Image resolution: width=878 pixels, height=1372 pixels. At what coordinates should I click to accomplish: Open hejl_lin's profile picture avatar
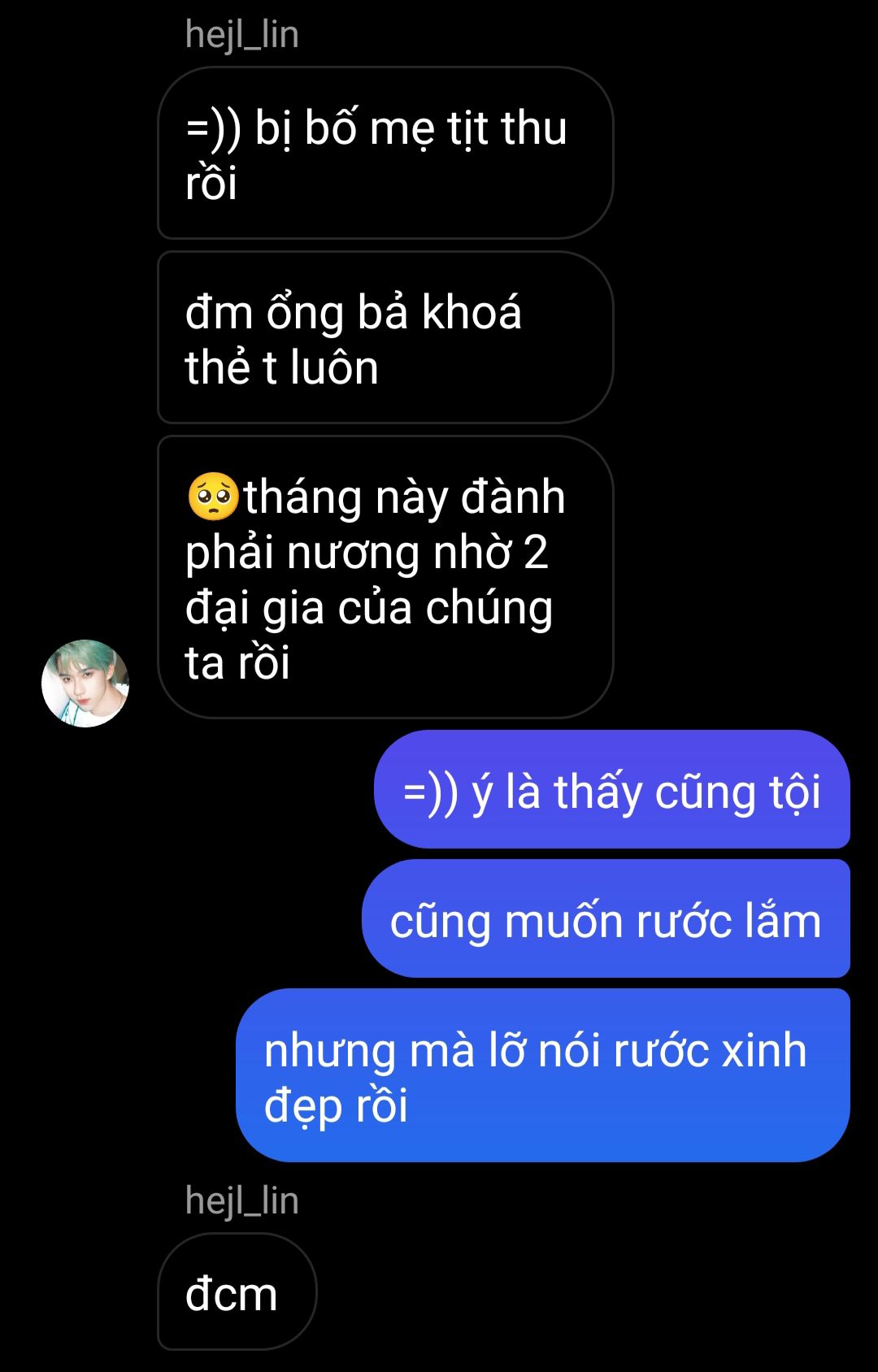pos(85,683)
